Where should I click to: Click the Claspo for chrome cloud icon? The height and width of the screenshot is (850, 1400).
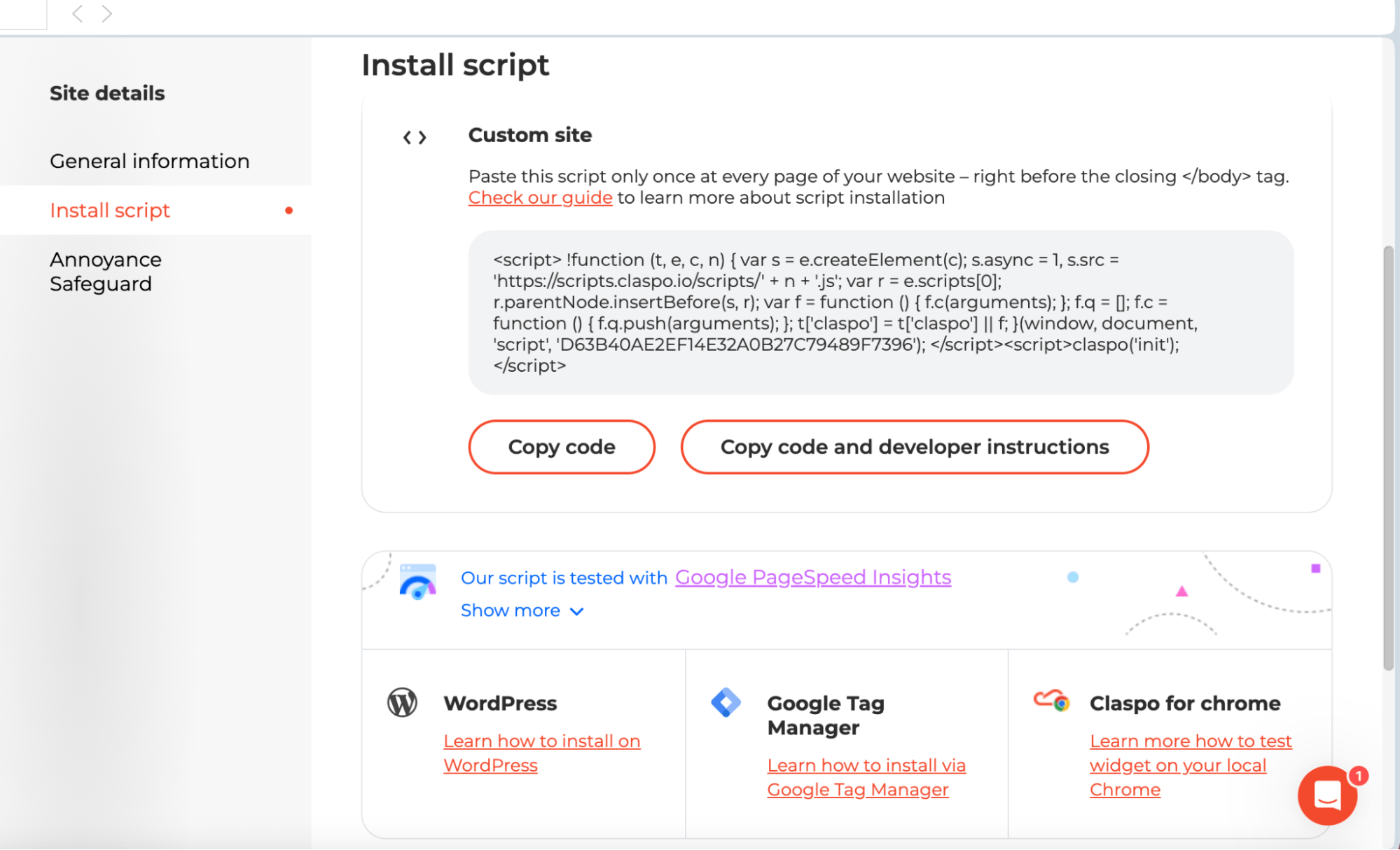[1052, 700]
